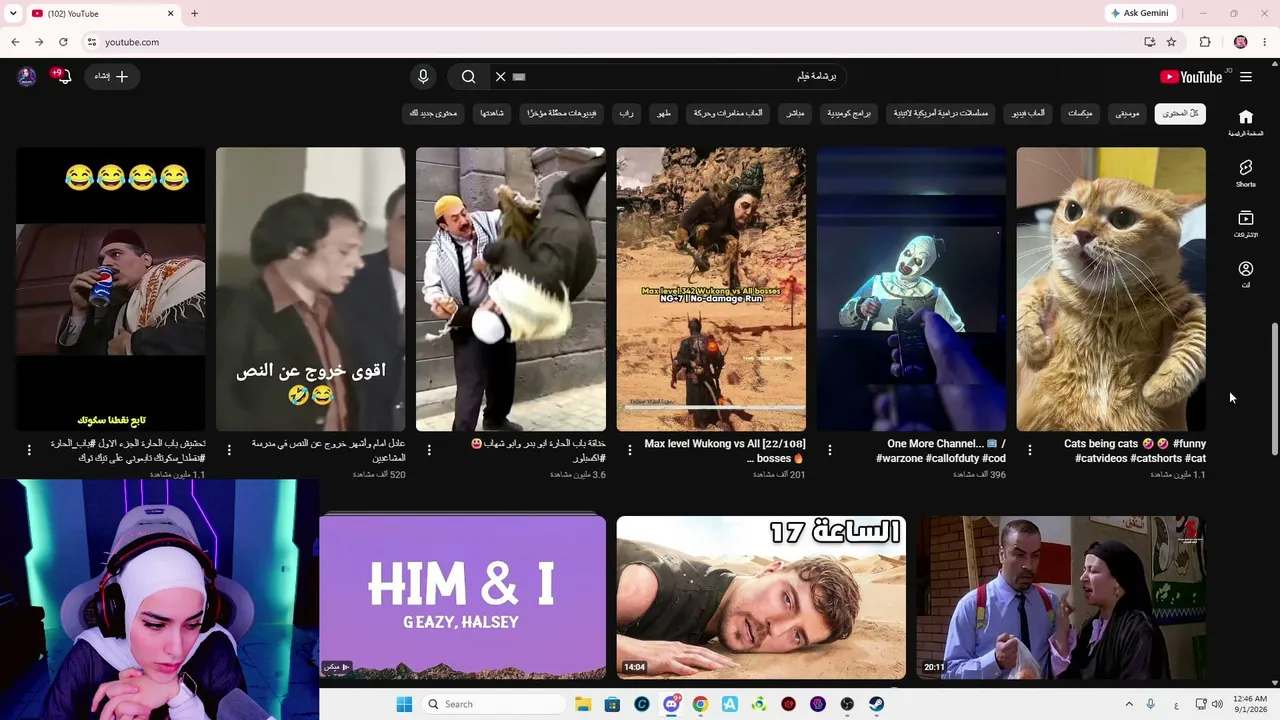Select the 'ألعاب فيديو' filter chip
The height and width of the screenshot is (720, 1280).
pyautogui.click(x=1028, y=114)
